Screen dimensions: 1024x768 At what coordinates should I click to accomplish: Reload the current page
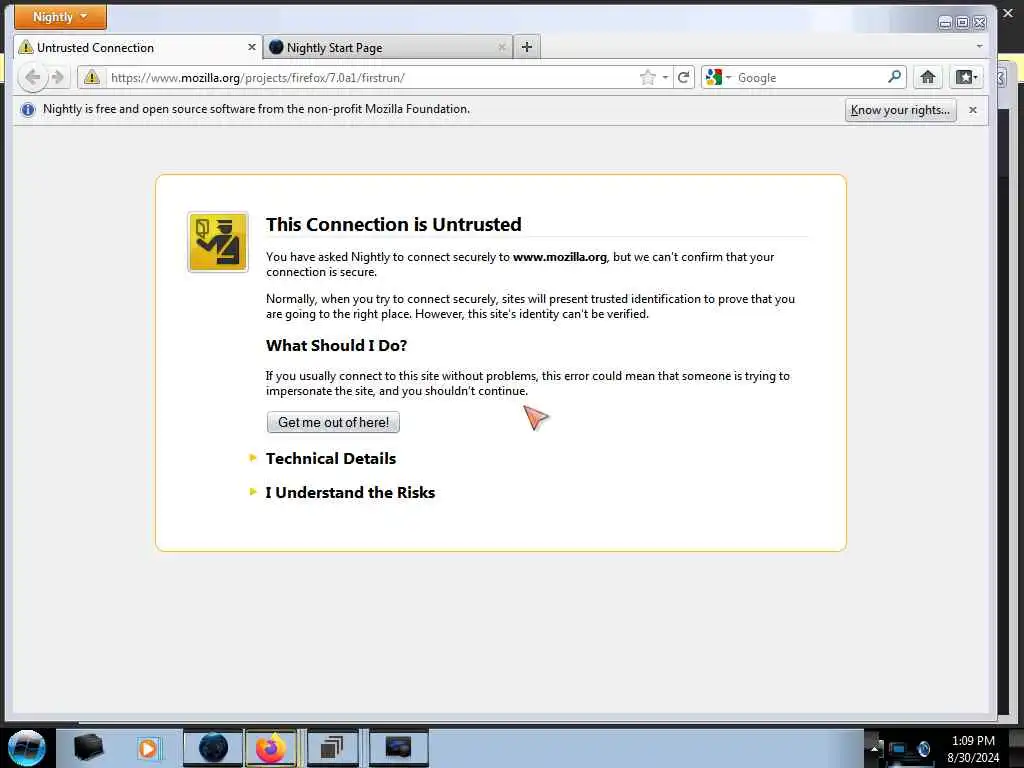(683, 78)
